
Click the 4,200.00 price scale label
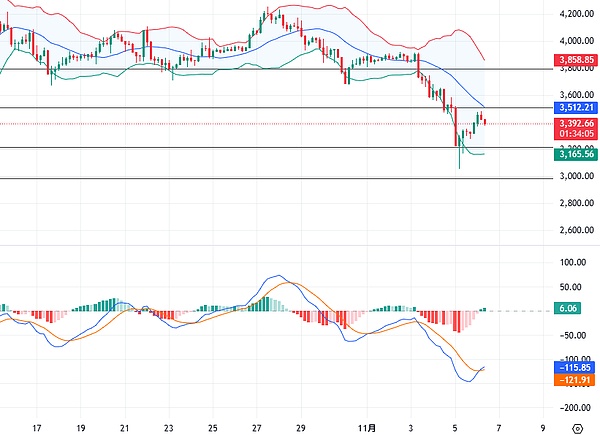click(x=574, y=14)
